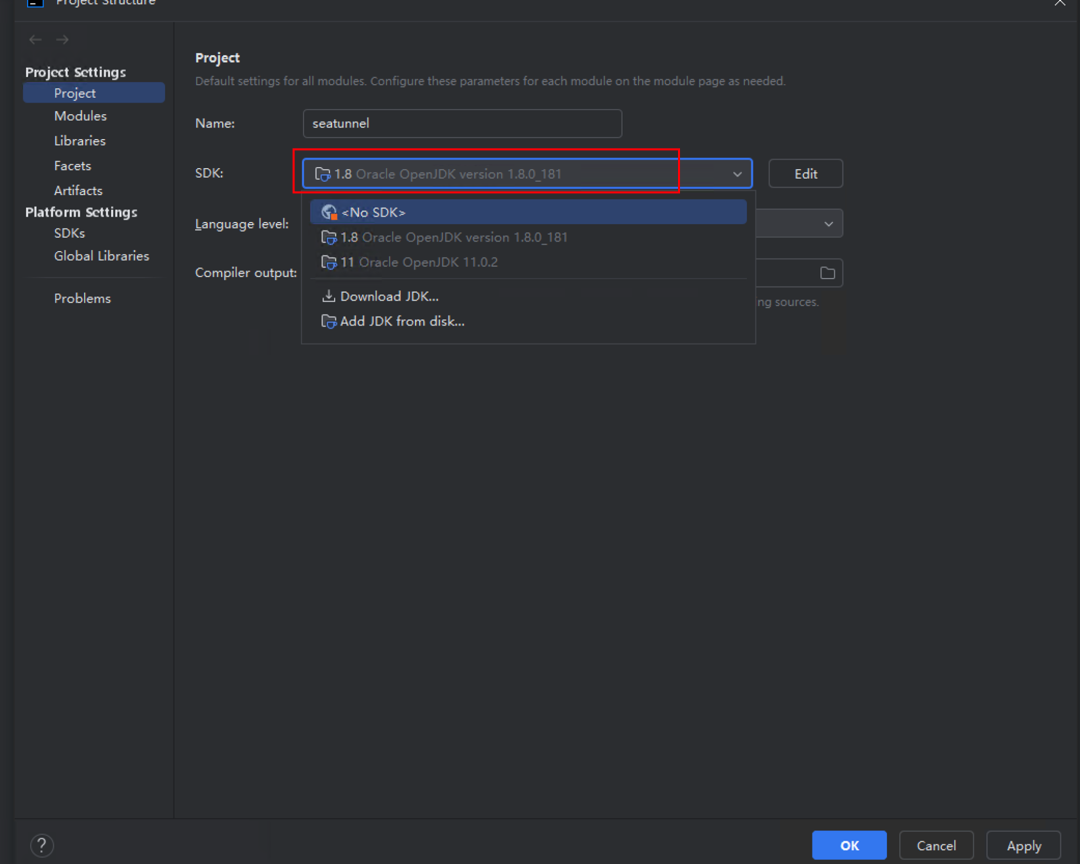
Task: Choose 11 Oracle OpenJDK 11.0.2 option
Action: tap(528, 262)
